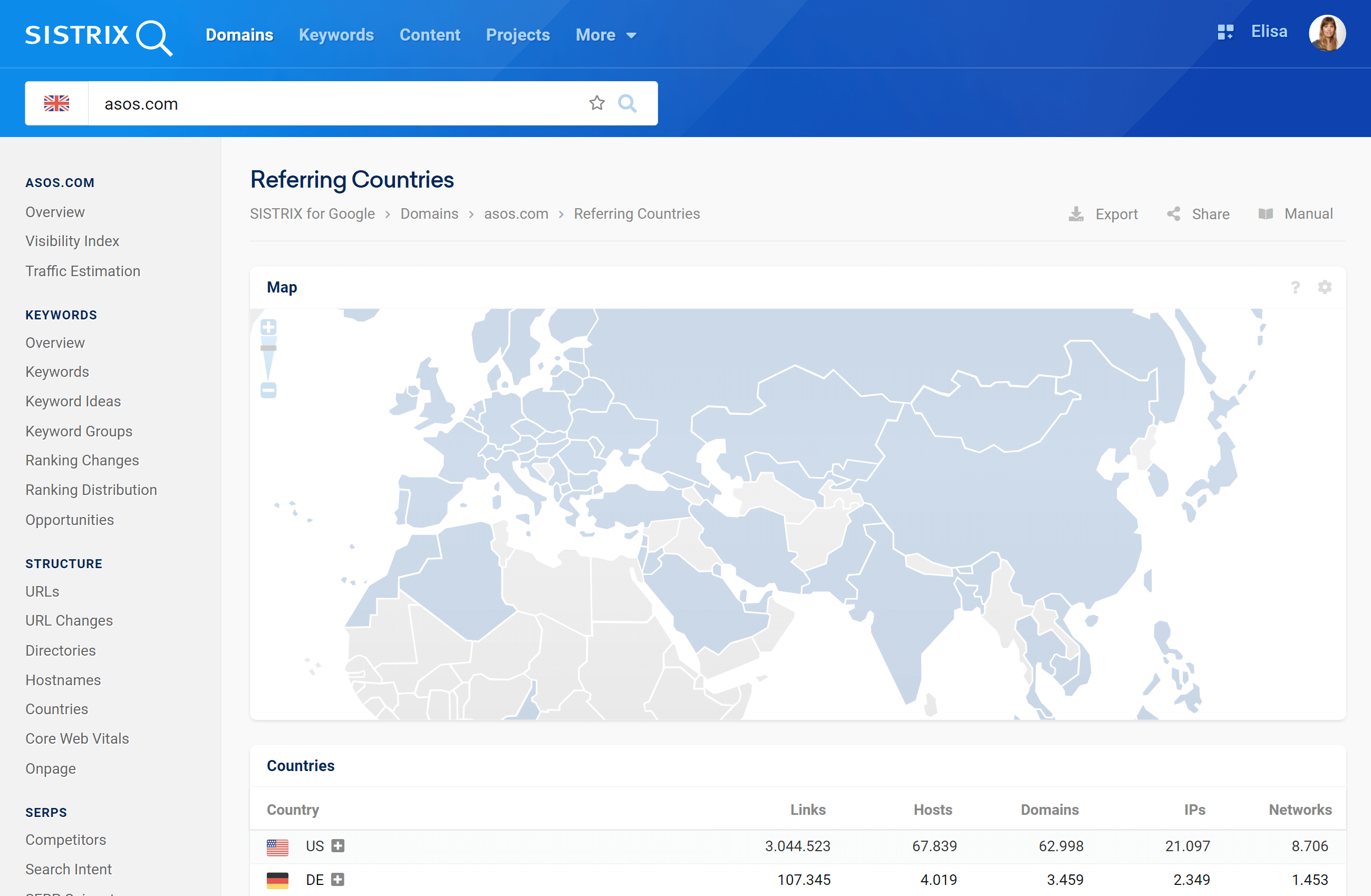Expand the US row plus icon
Image resolution: width=1371 pixels, height=896 pixels.
point(338,846)
